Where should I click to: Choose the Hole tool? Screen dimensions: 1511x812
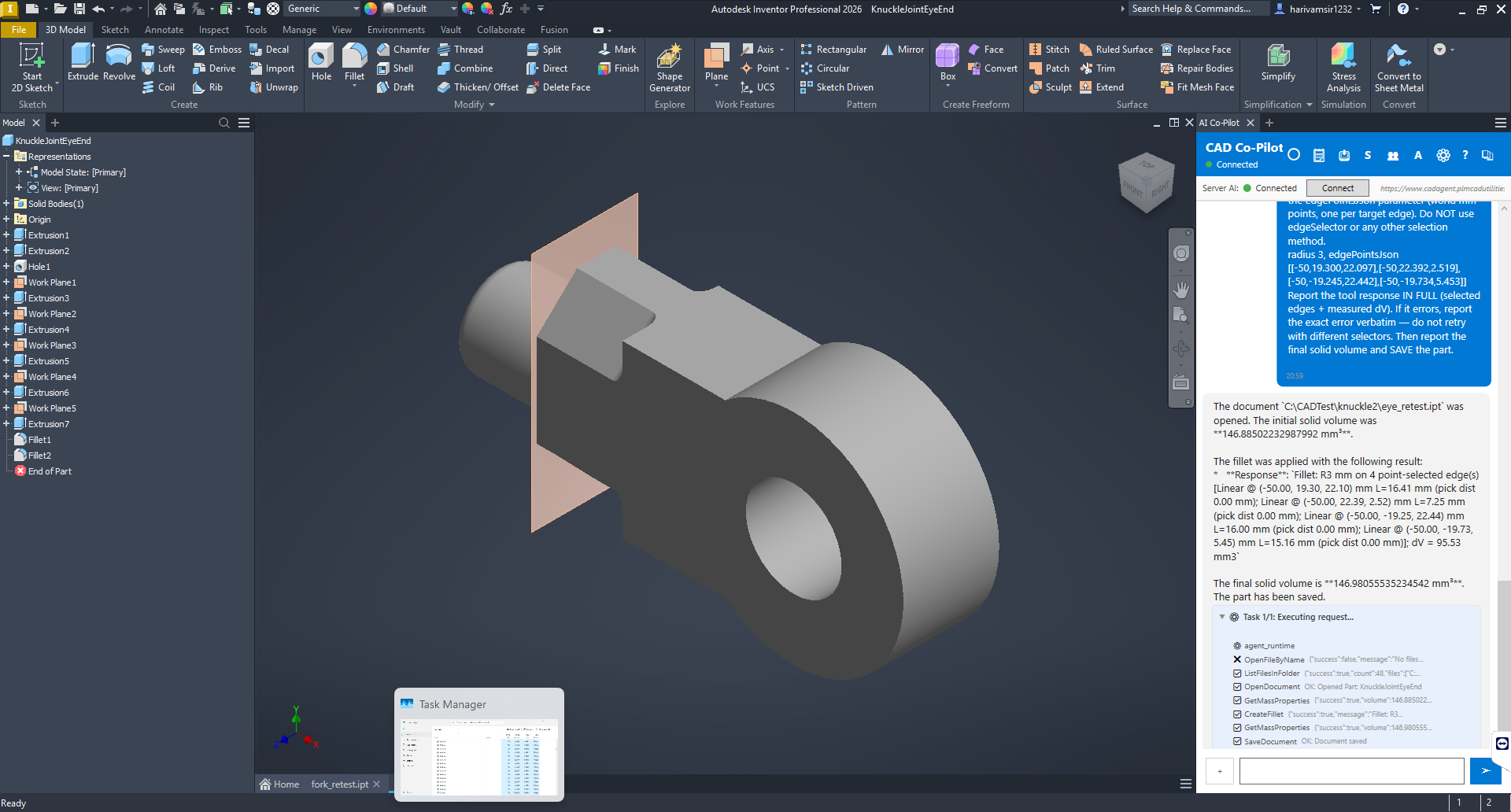click(x=321, y=62)
